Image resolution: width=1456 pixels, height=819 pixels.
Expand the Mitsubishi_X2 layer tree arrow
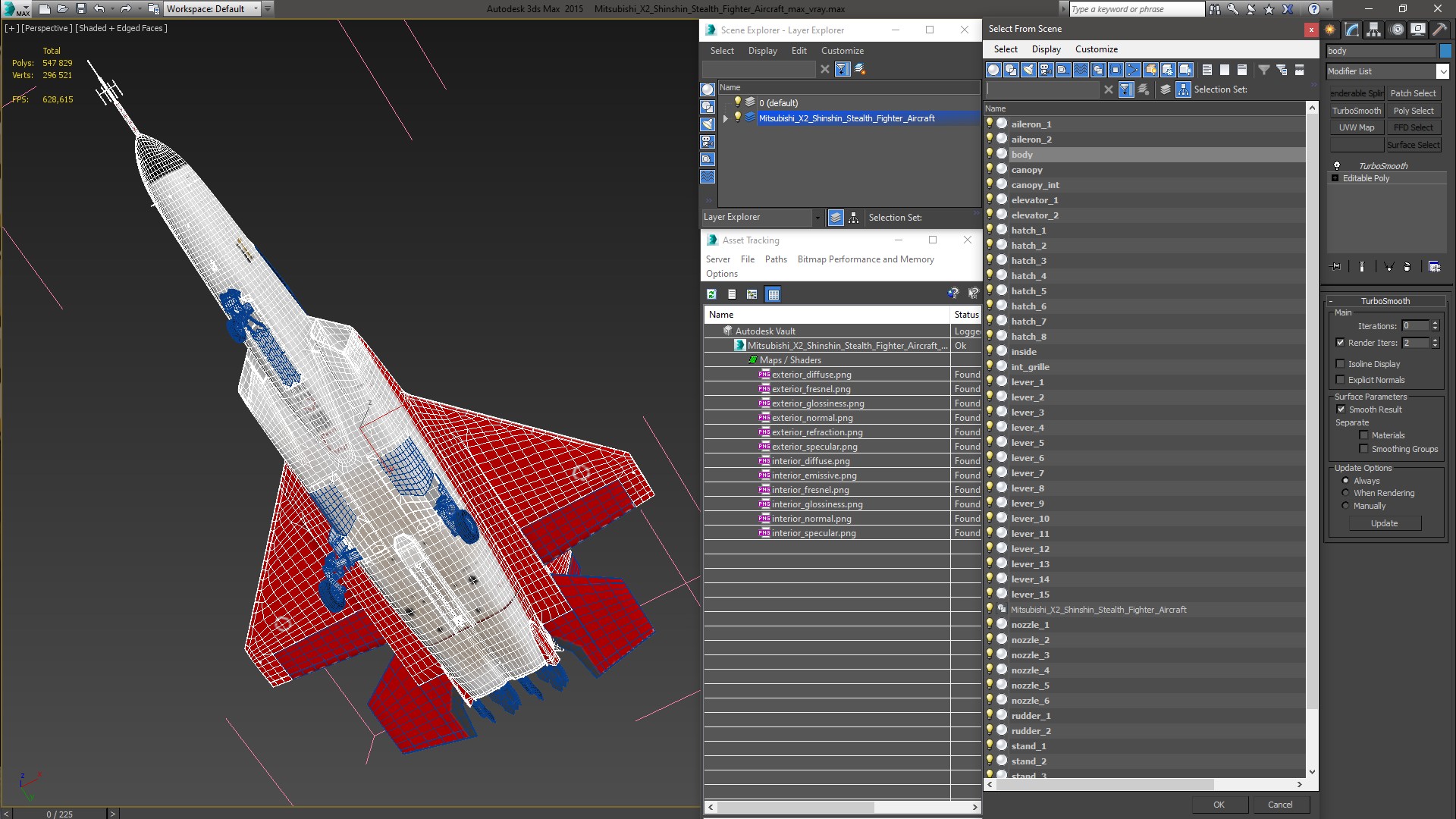pos(726,118)
